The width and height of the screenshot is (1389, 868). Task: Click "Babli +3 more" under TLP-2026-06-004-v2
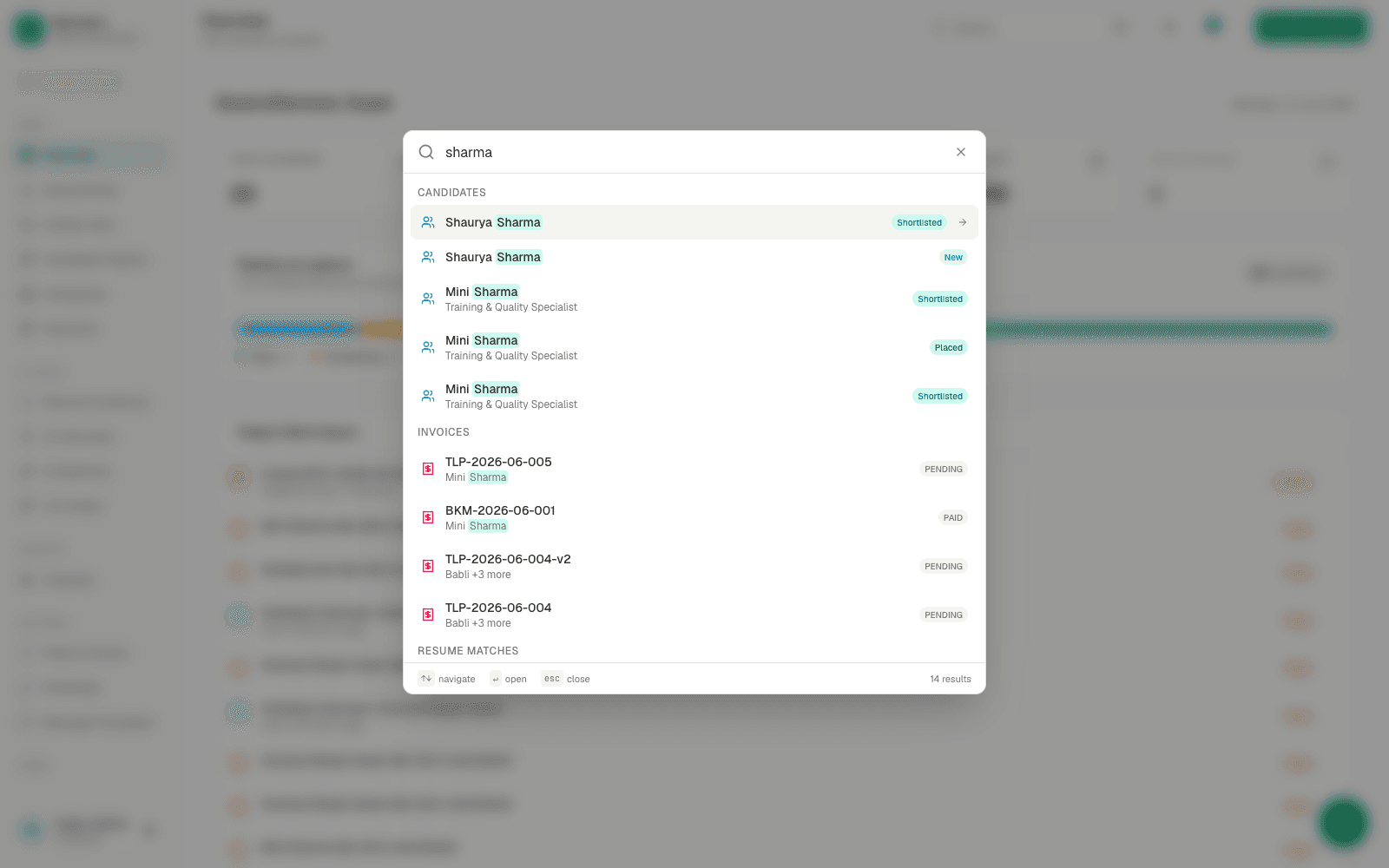pyautogui.click(x=478, y=575)
